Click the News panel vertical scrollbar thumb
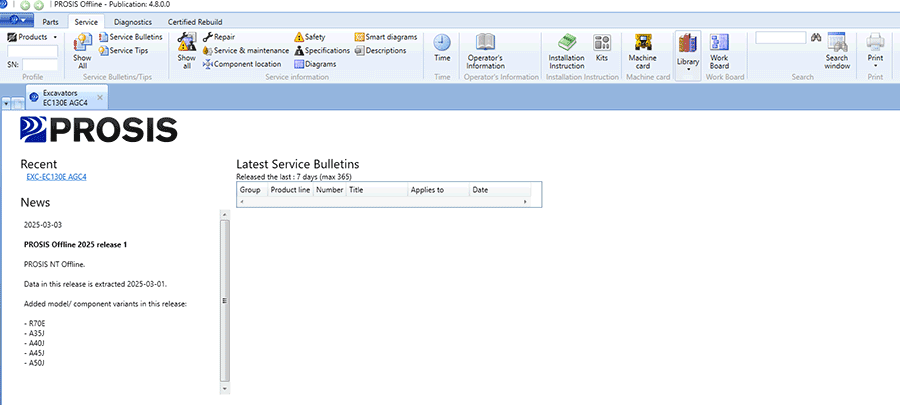The width and height of the screenshot is (900, 405). (224, 301)
